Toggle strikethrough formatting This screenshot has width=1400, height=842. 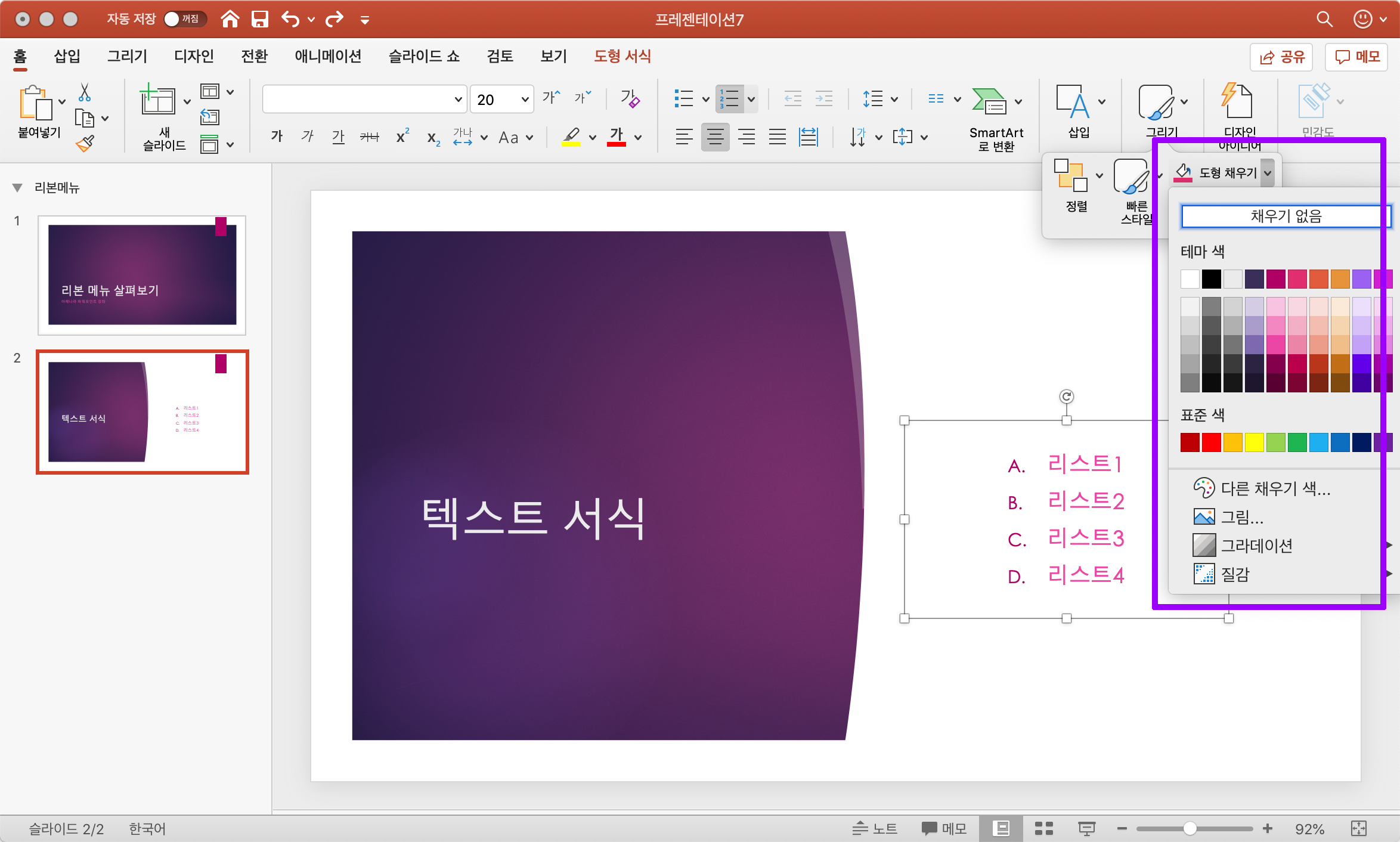click(x=370, y=137)
